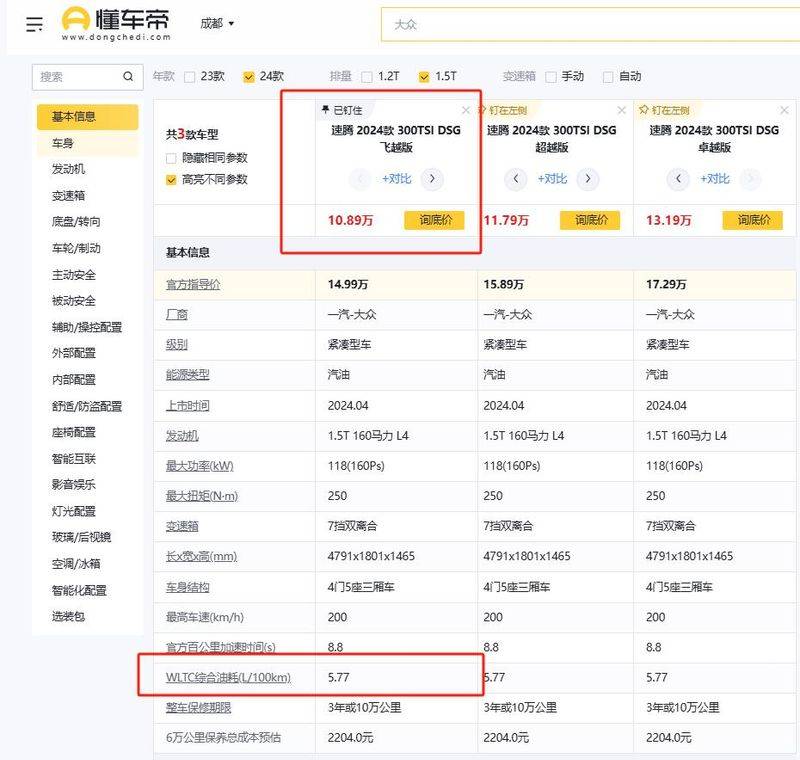Pin 卓越版 column to left
The height and width of the screenshot is (760, 800).
pos(664,110)
